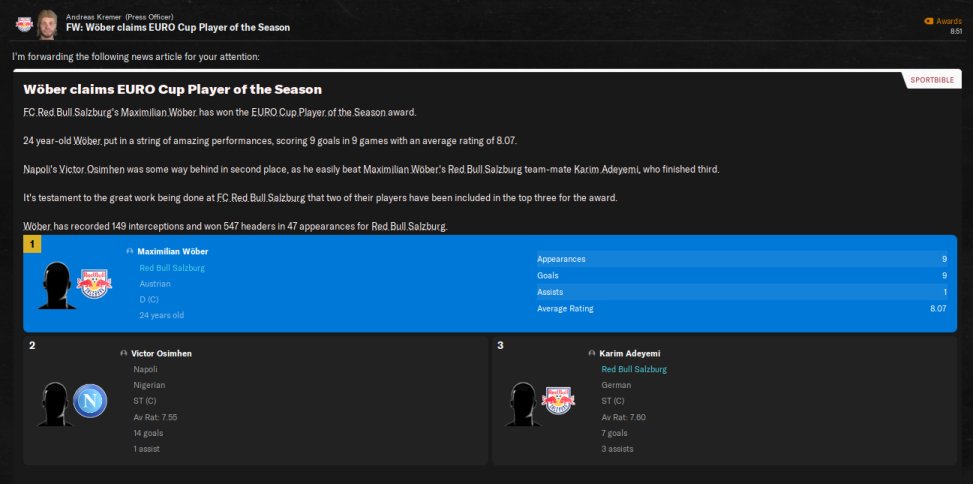The image size is (973, 484).
Task: Open Red Bull Salzburg link in winner card
Action: point(174,268)
